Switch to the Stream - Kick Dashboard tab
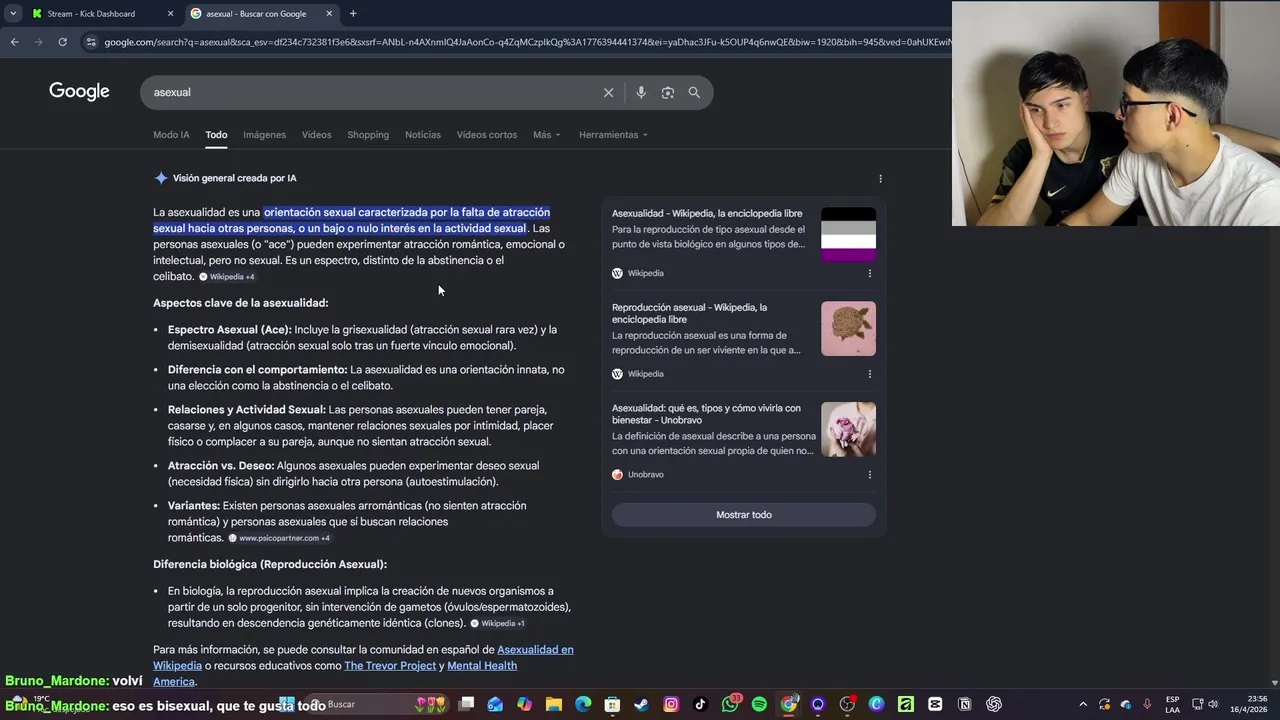Image resolution: width=1280 pixels, height=720 pixels. (91, 14)
